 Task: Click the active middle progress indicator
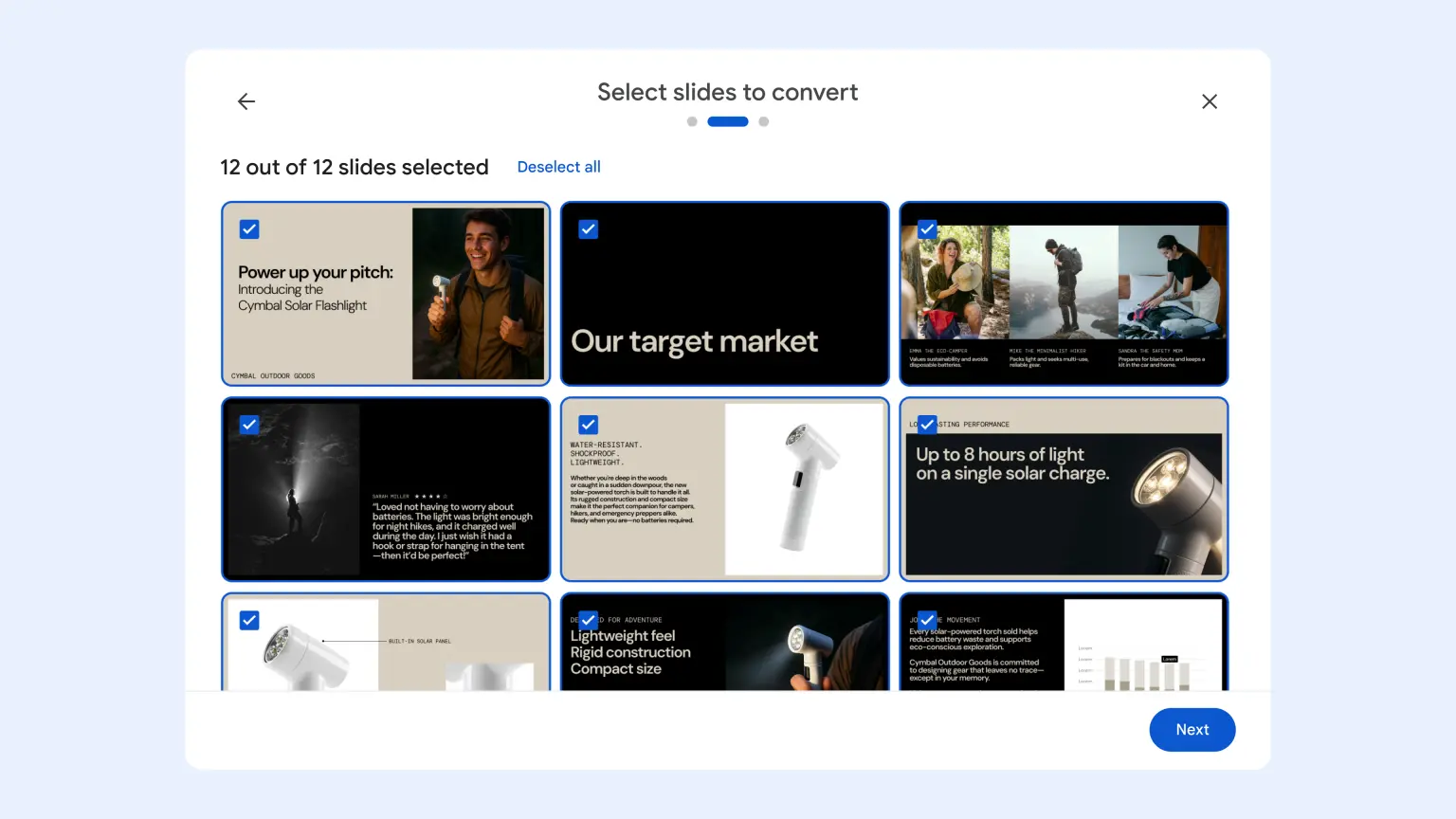[x=728, y=121]
